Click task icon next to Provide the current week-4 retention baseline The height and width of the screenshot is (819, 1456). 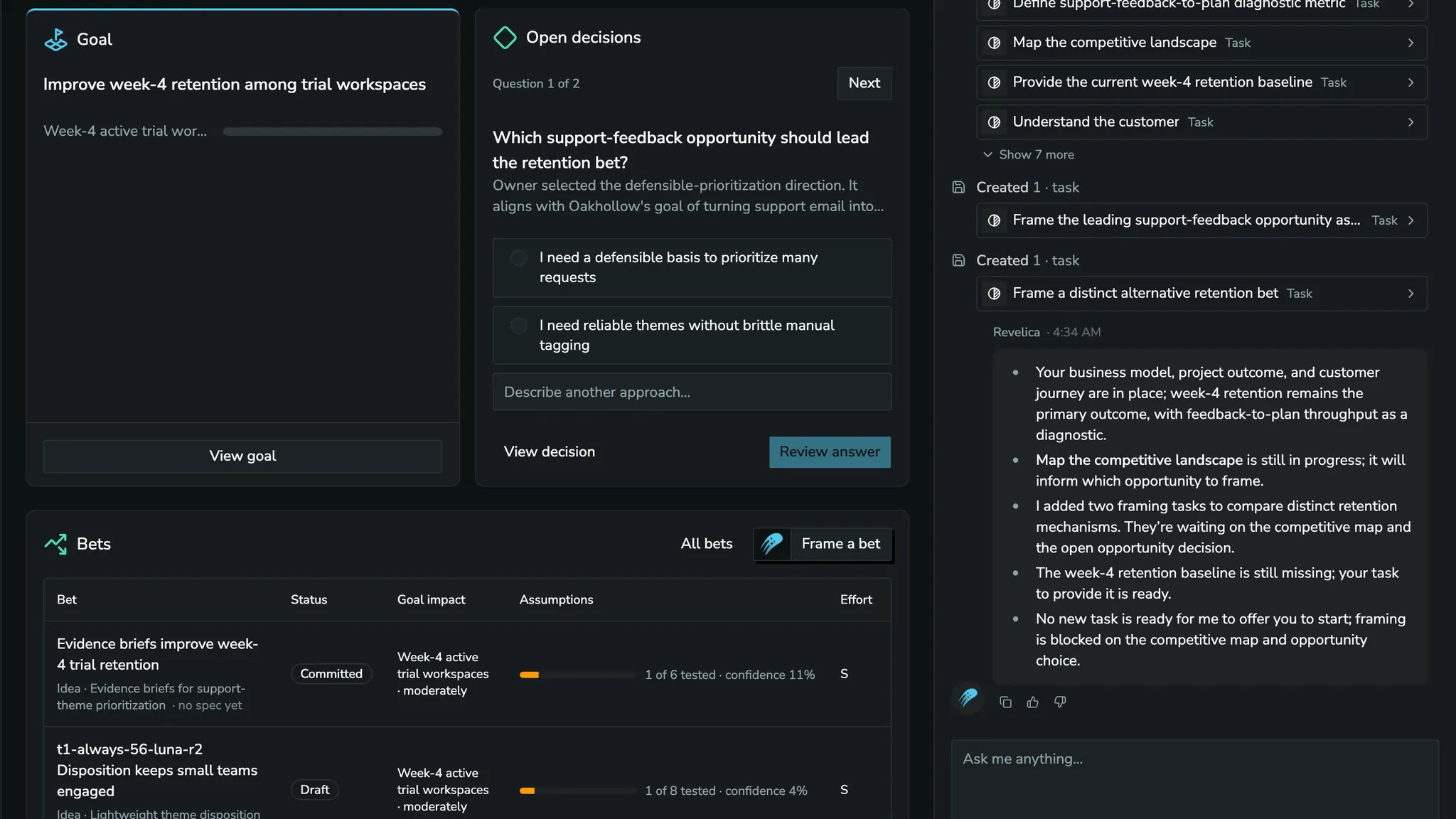pyautogui.click(x=995, y=82)
